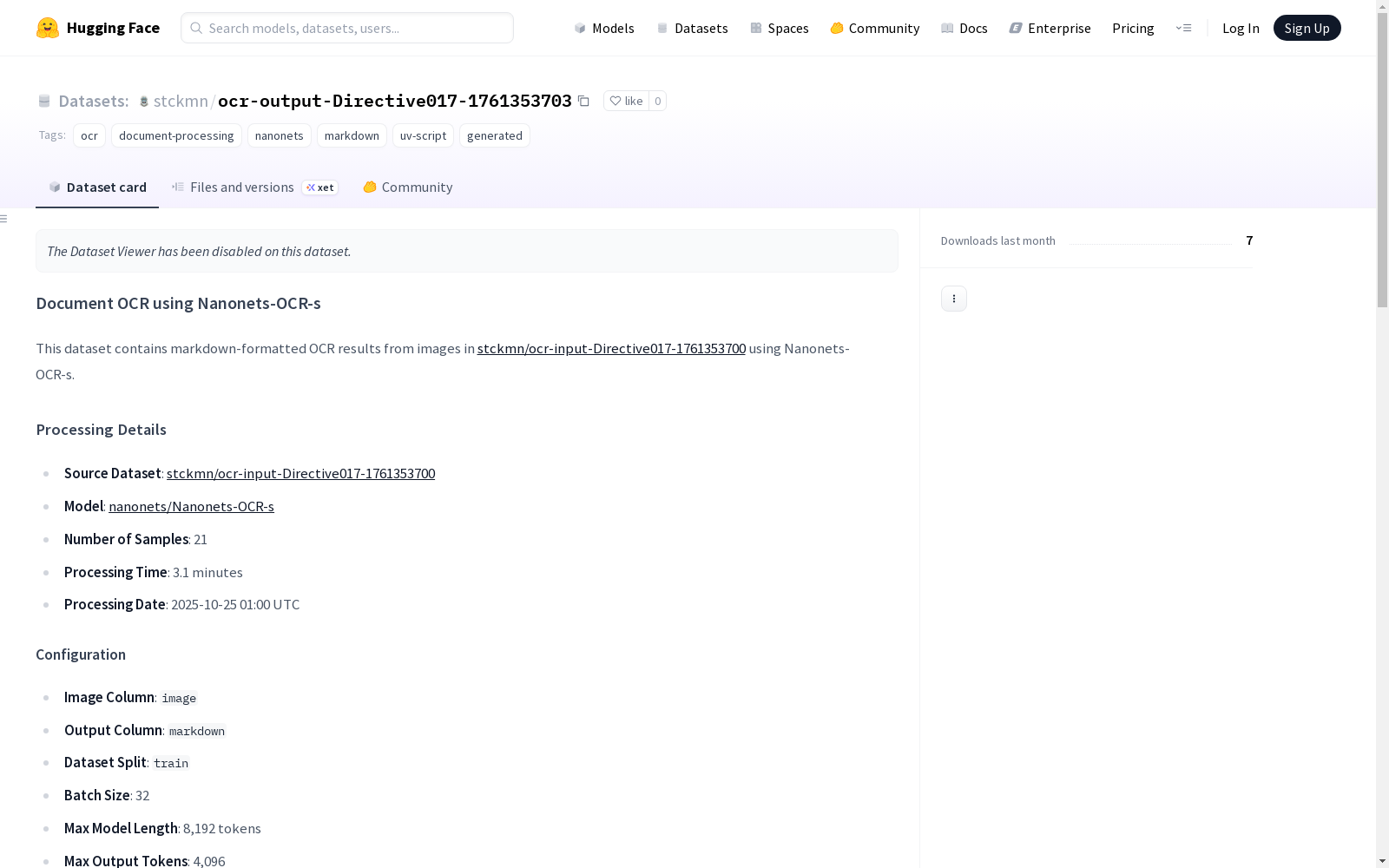The width and height of the screenshot is (1389, 868).
Task: Click the Max Model Length: 8,192 tokens line
Action: (162, 829)
